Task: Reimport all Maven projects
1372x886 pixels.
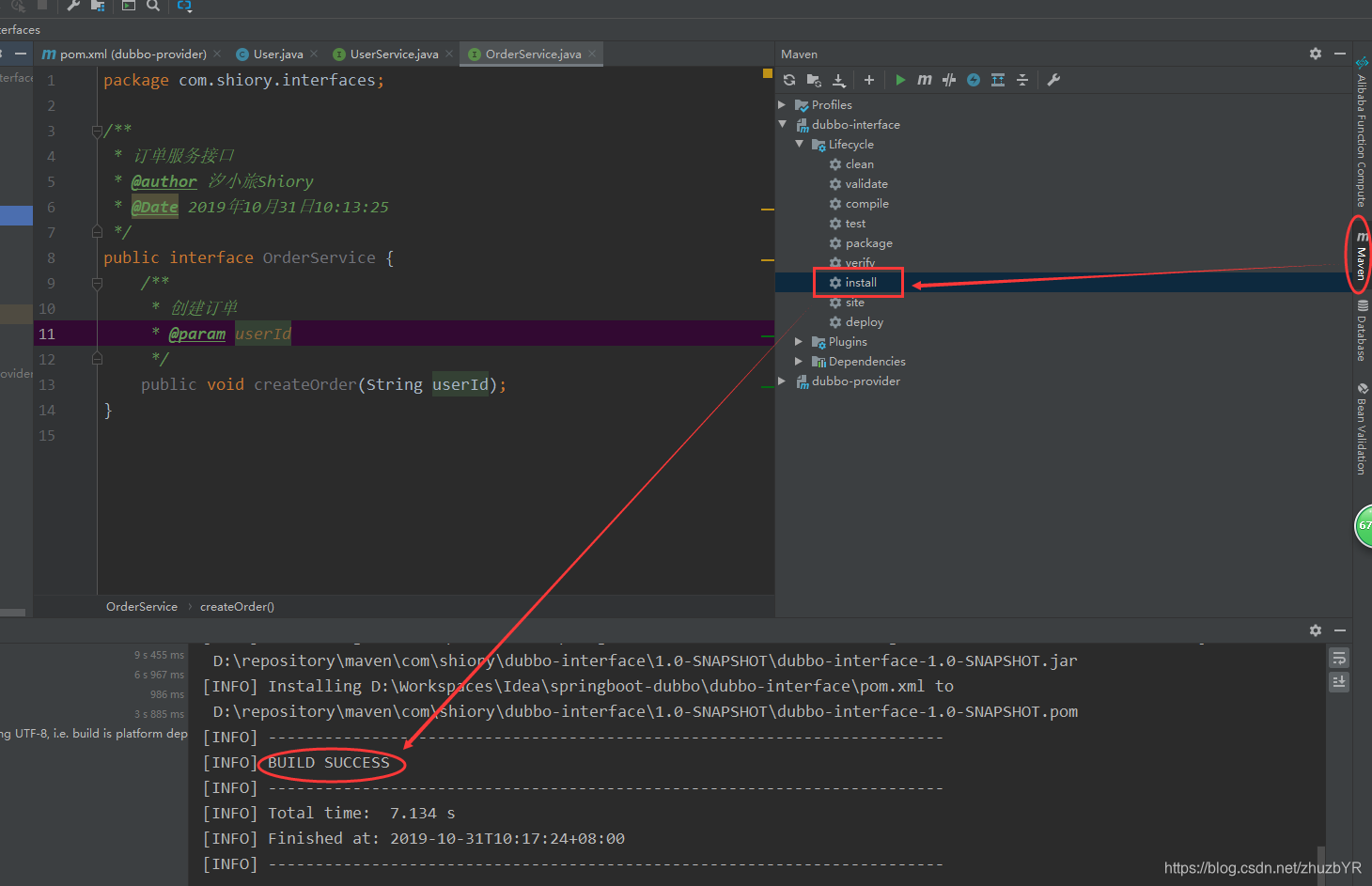Action: pyautogui.click(x=789, y=80)
